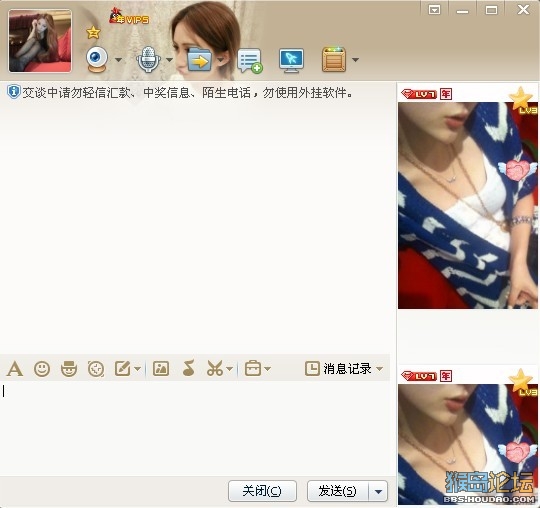Start a voice call with microphone icon
Image resolution: width=540 pixels, height=508 pixels.
[x=148, y=59]
